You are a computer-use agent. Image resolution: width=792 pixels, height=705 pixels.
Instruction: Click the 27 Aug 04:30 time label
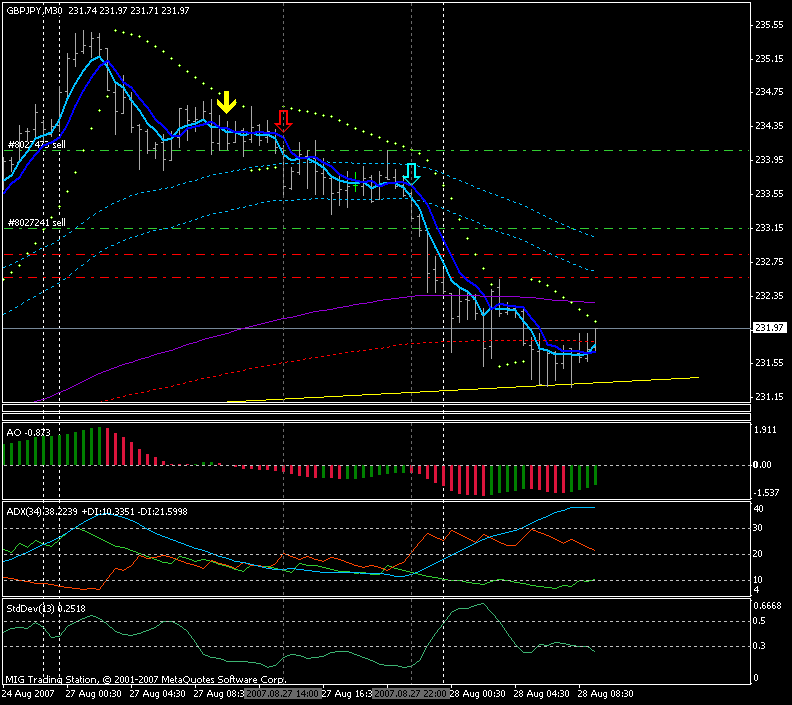click(158, 694)
